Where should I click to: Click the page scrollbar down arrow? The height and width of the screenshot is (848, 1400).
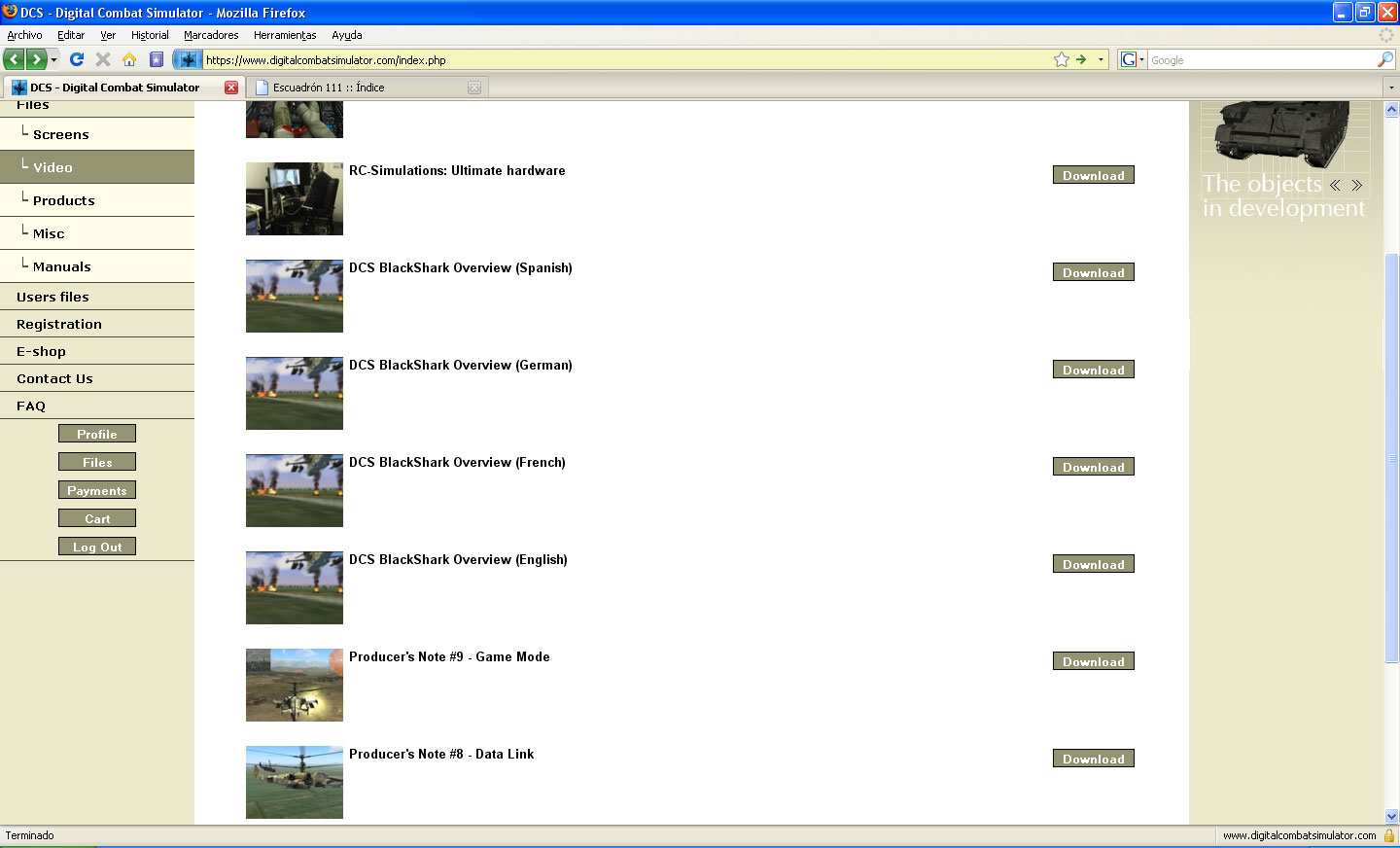click(1391, 817)
